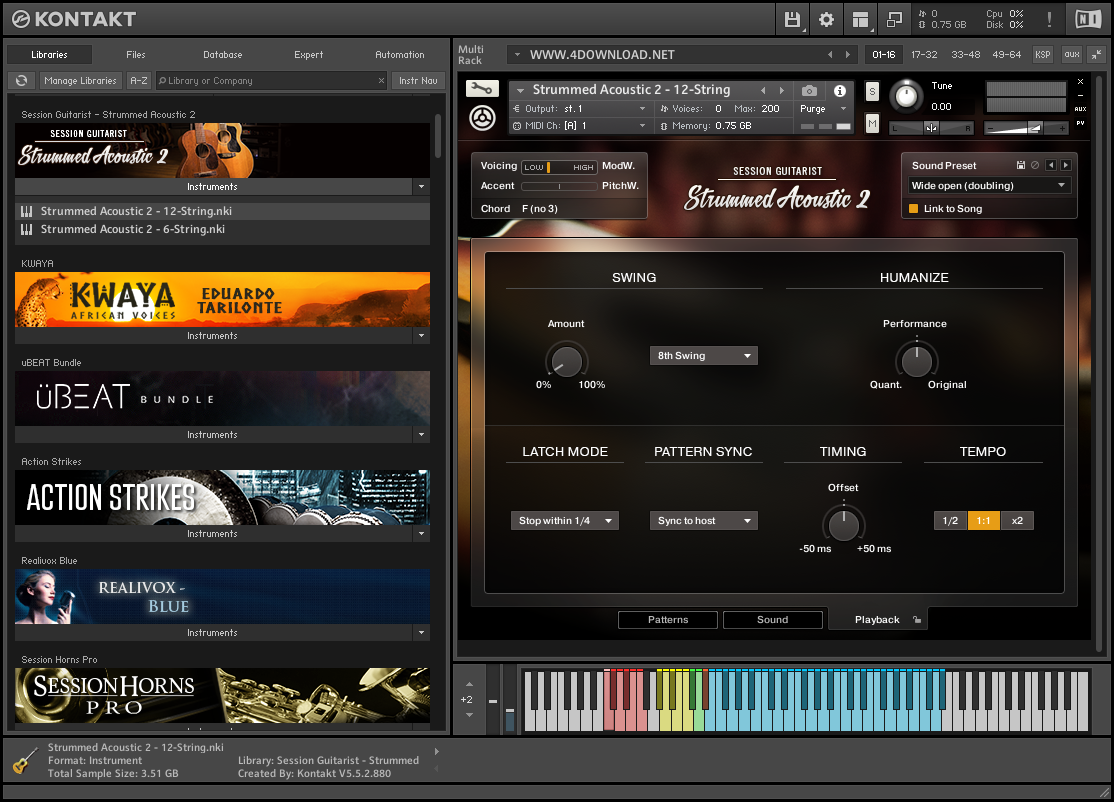Open Stop within 1/4 dropdown
The height and width of the screenshot is (802, 1114).
pyautogui.click(x=565, y=521)
